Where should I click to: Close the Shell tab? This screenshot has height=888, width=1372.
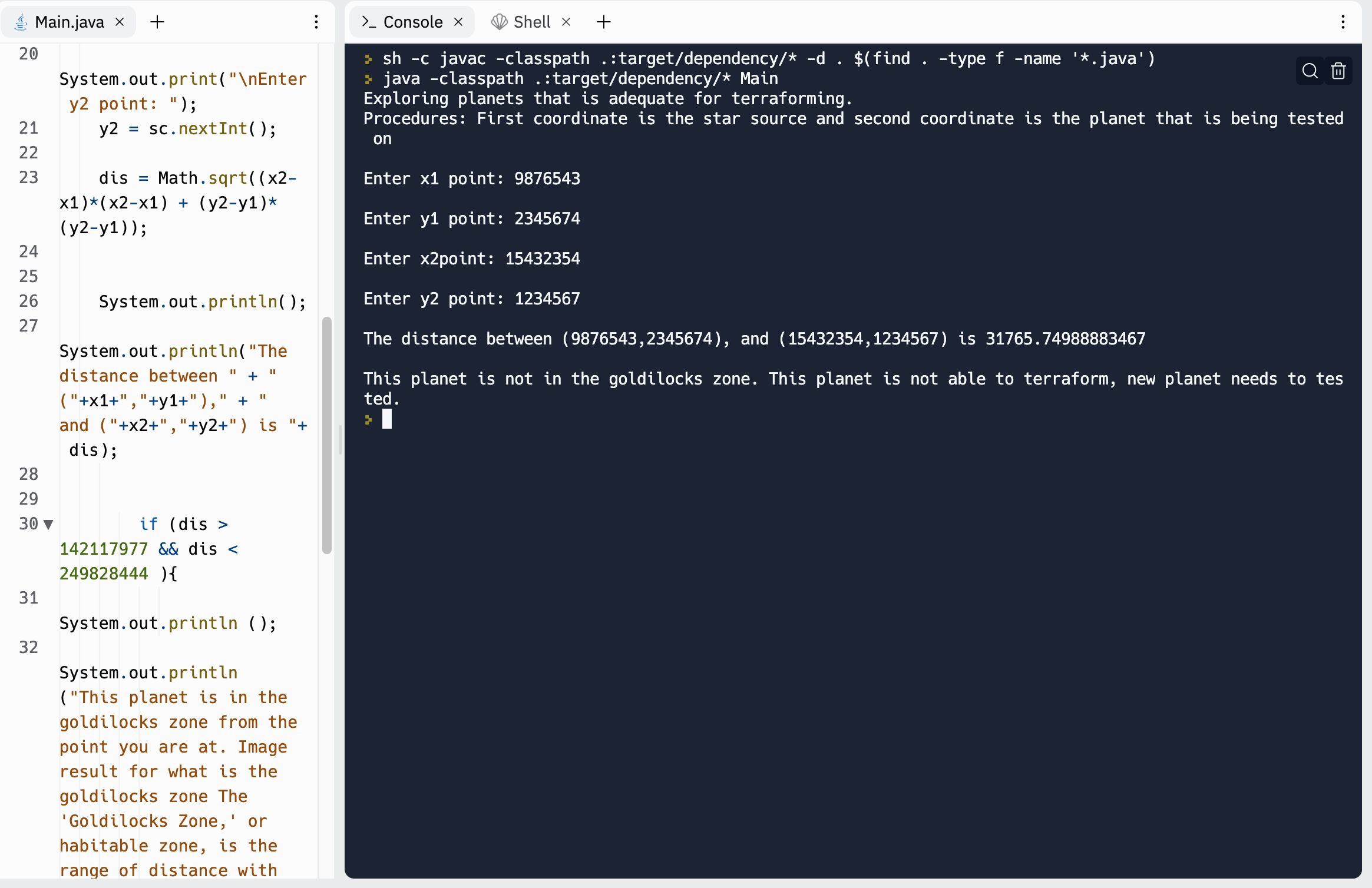click(566, 22)
